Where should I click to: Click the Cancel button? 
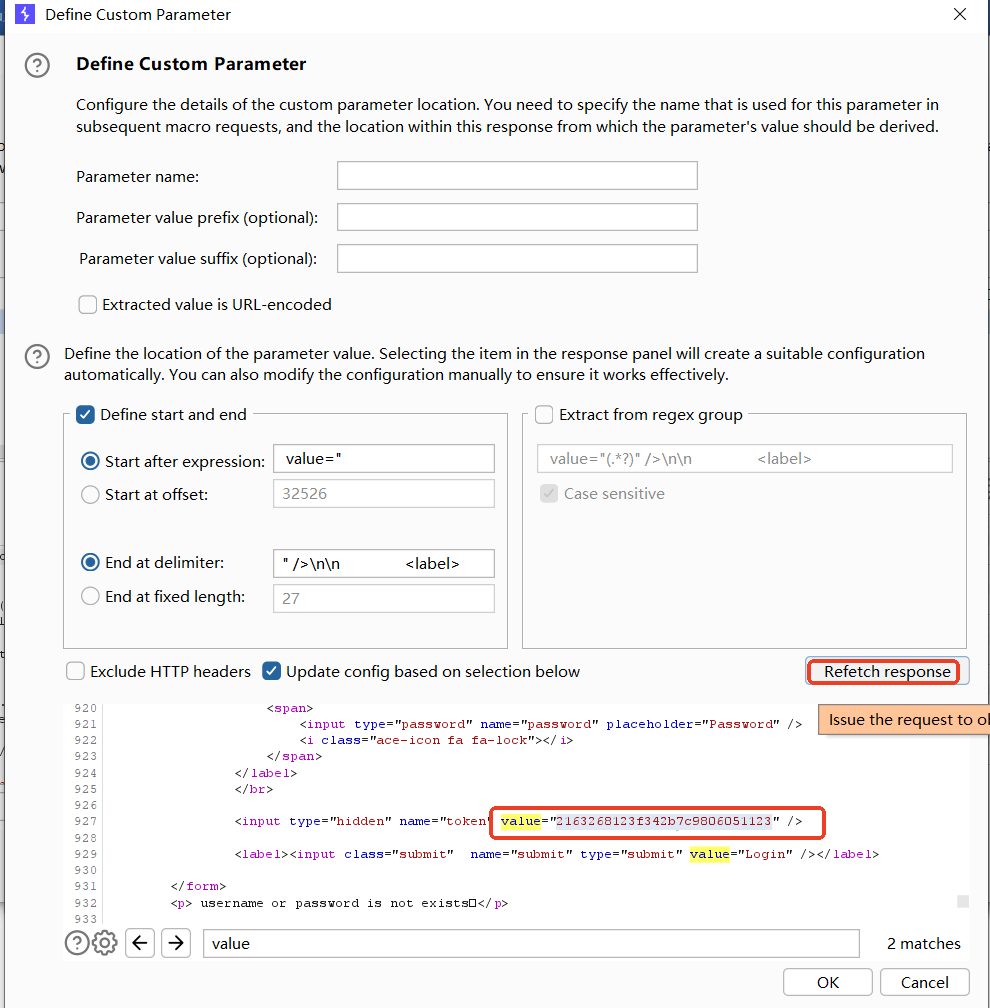(x=924, y=982)
